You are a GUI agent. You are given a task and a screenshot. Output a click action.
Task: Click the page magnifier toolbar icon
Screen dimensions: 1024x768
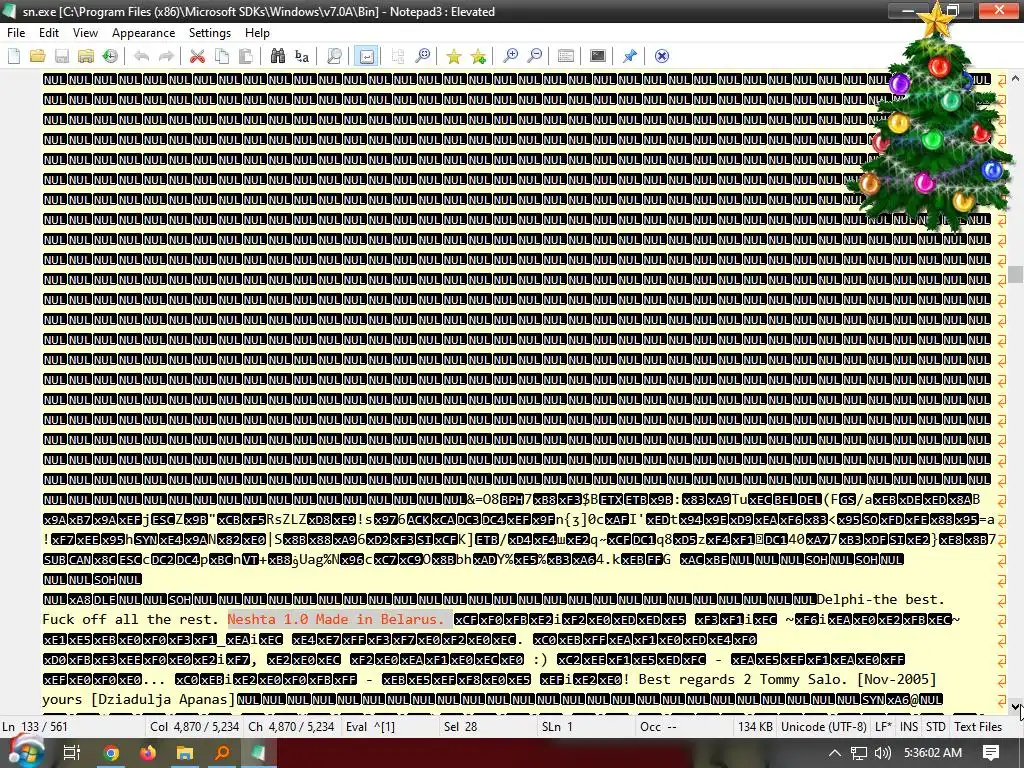tap(334, 56)
